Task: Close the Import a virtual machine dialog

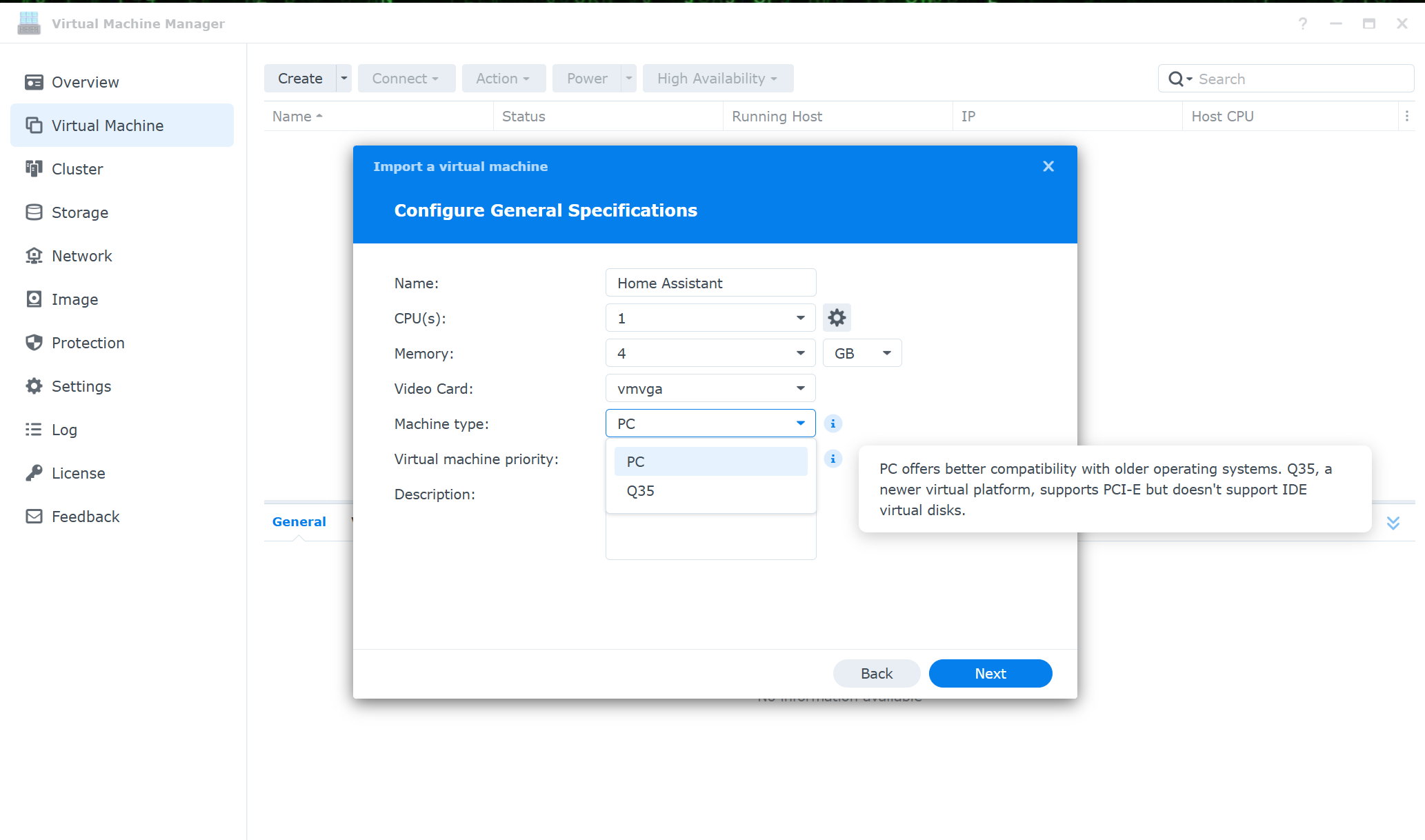Action: (1048, 166)
